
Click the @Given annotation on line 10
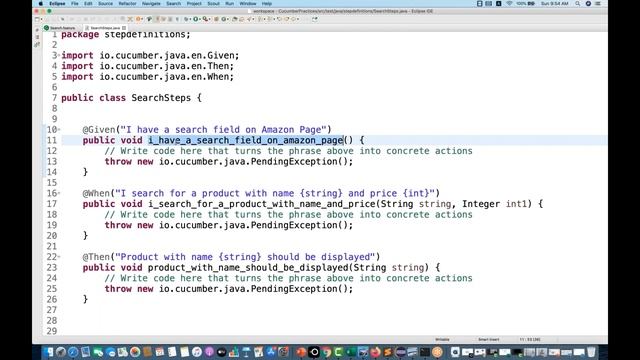coord(99,130)
